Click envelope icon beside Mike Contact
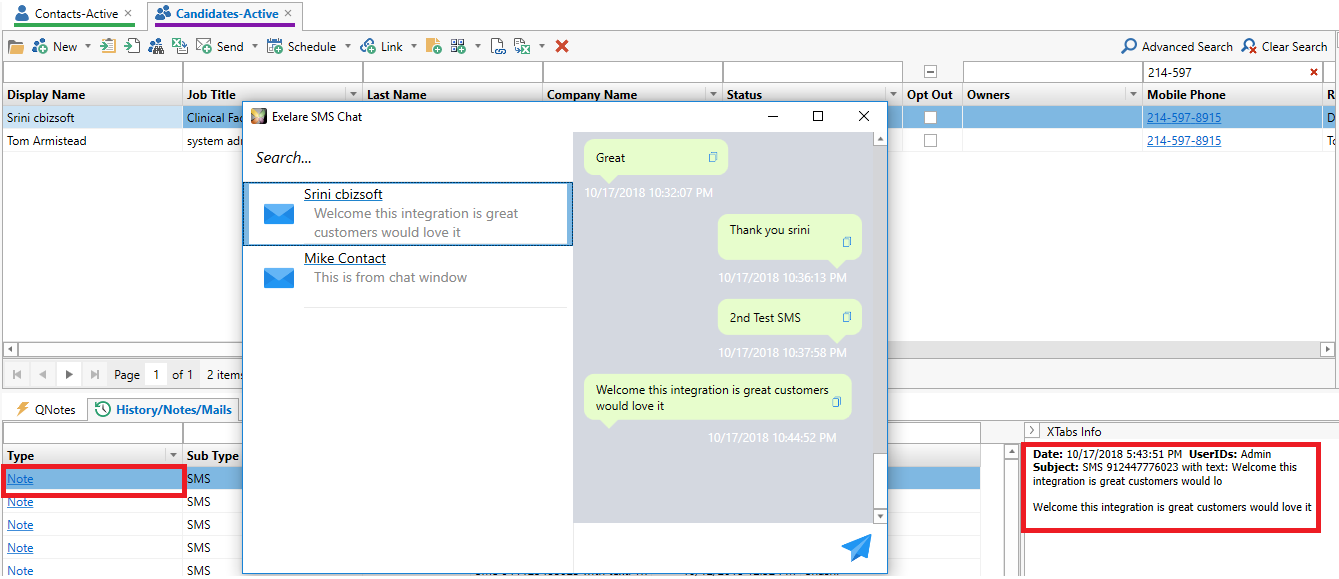This screenshot has height=579, width=1339. click(x=279, y=277)
